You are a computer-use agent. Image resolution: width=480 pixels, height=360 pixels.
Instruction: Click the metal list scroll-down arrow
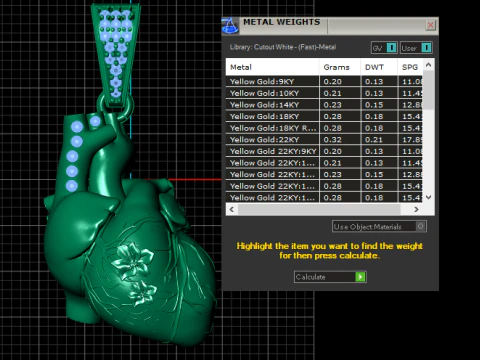pyautogui.click(x=429, y=197)
